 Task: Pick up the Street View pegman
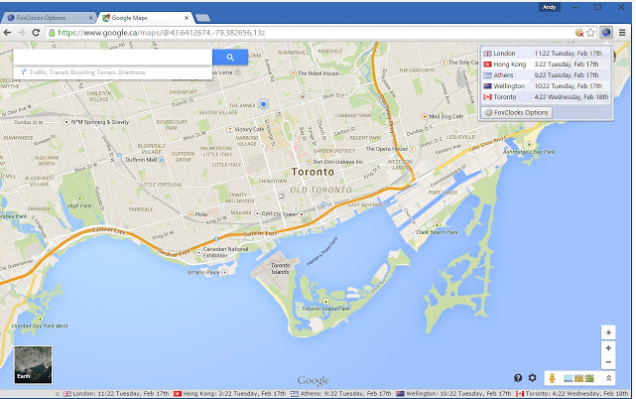point(552,378)
